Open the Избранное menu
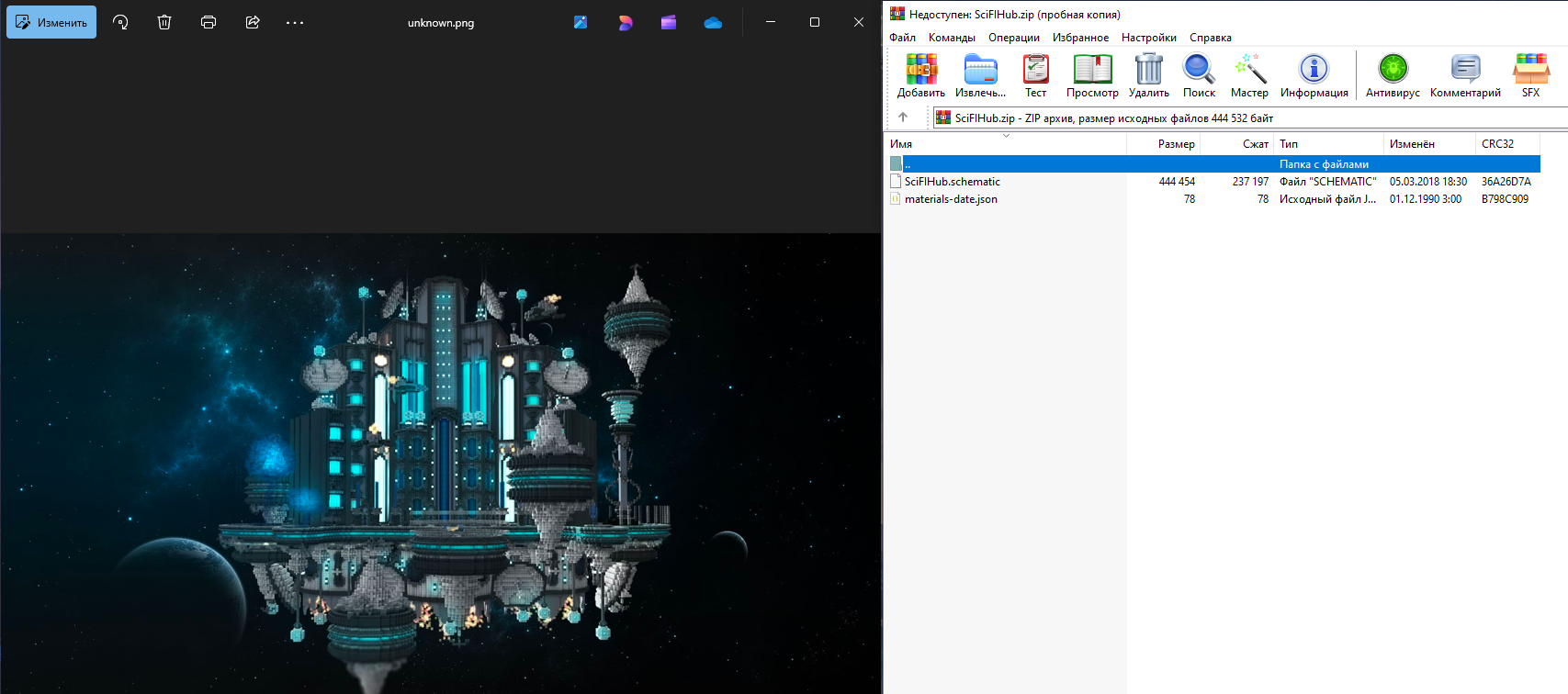Viewport: 1568px width, 694px height. pyautogui.click(x=1080, y=38)
